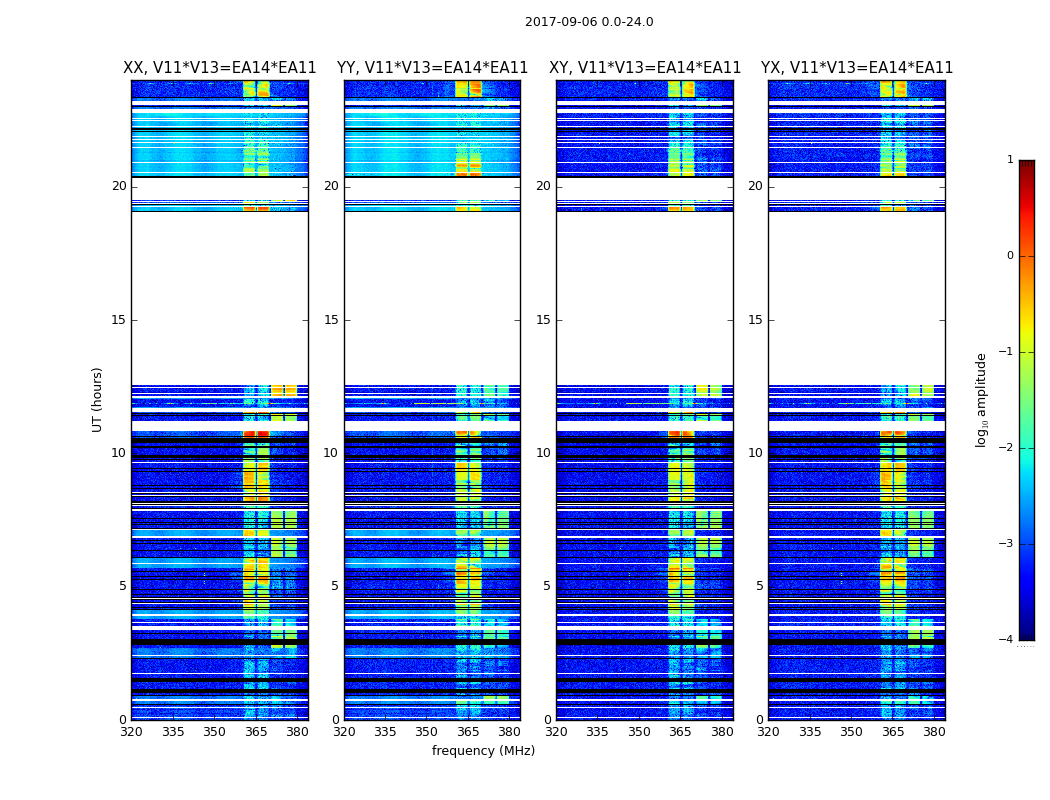The width and height of the screenshot is (1050, 800).
Task: Click the 380 tick on YX panel
Action: 934,732
